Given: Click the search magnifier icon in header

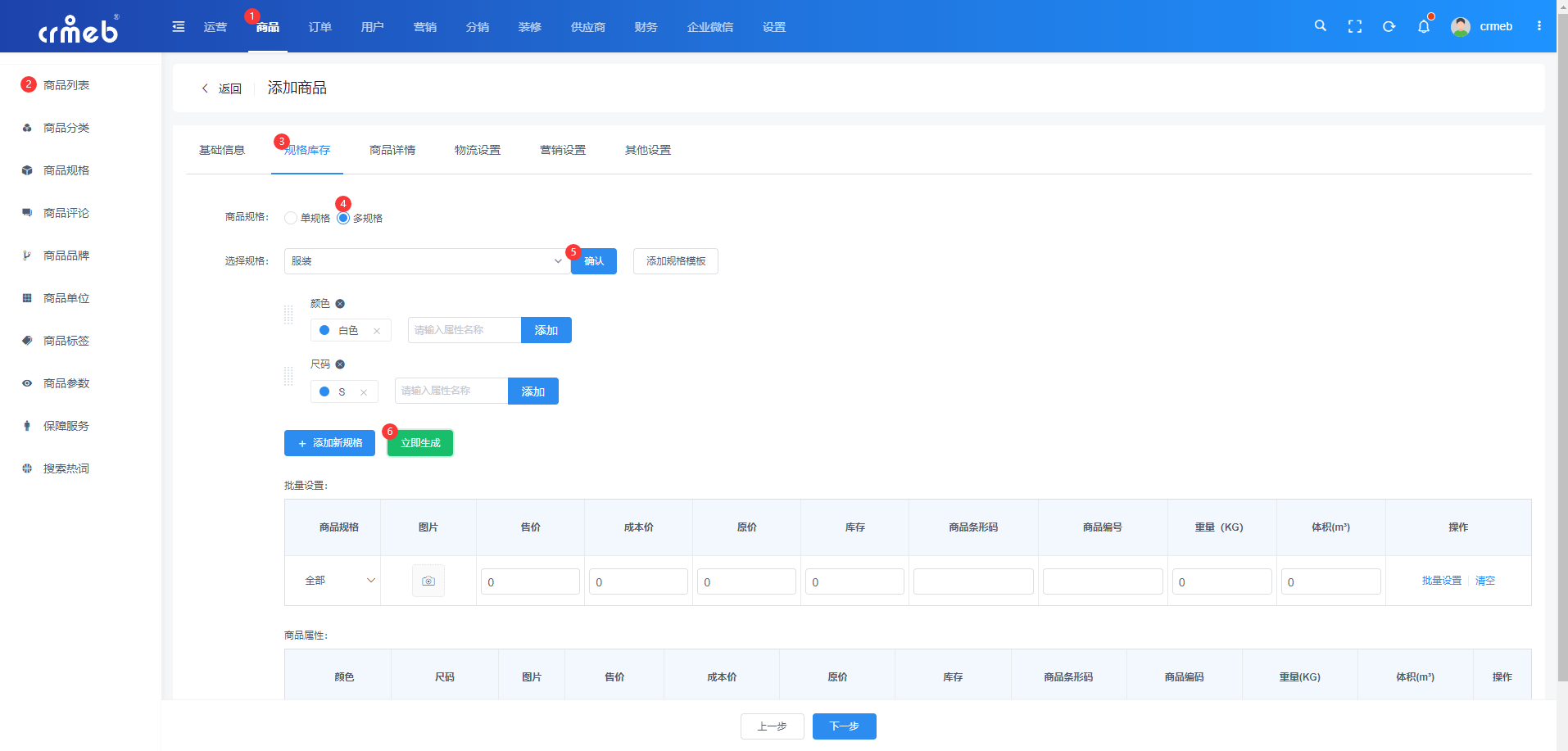Looking at the screenshot, I should tap(1320, 26).
